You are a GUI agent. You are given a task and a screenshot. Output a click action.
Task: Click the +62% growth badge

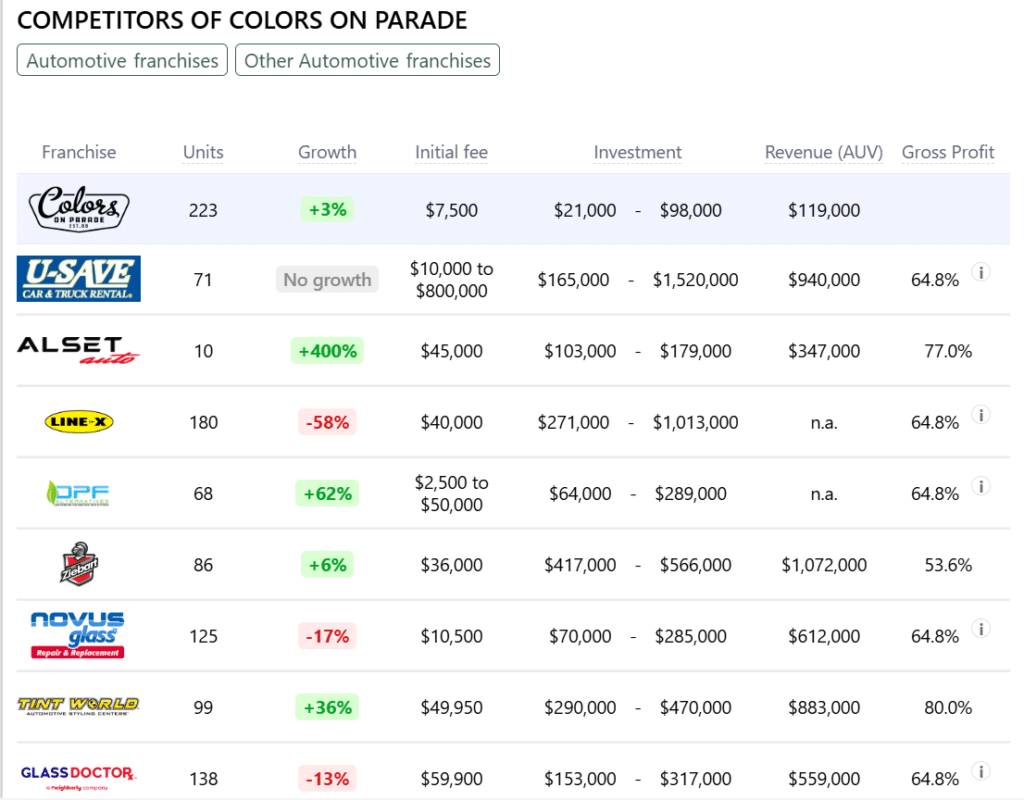pyautogui.click(x=327, y=493)
